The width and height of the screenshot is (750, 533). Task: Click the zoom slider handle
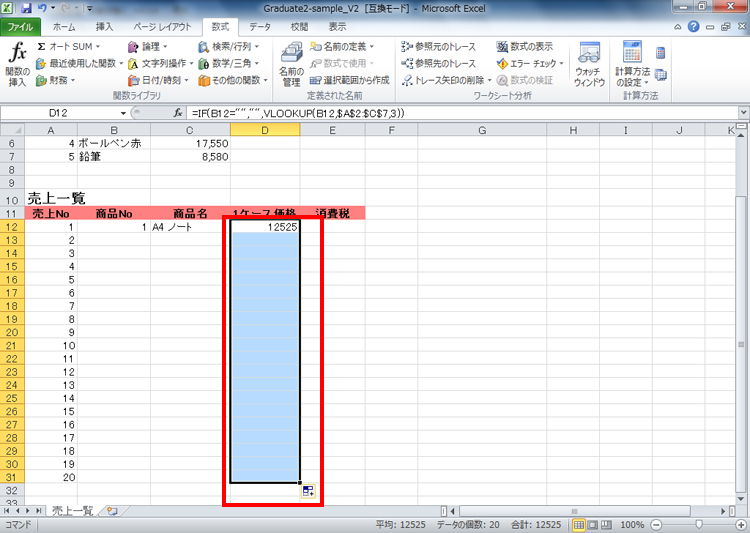coord(699,525)
